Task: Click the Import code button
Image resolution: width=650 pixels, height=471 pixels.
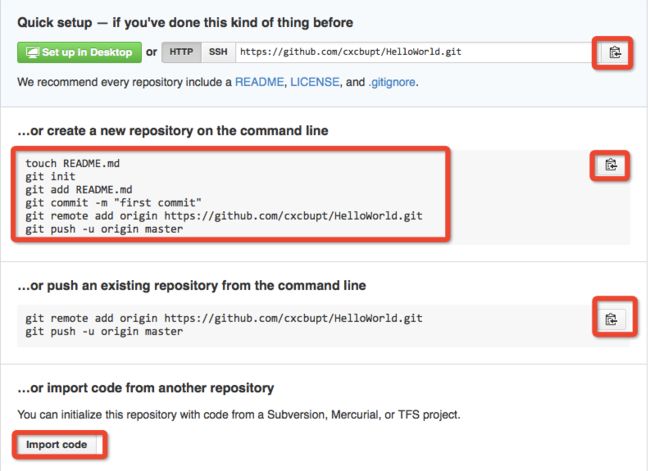Action: click(57, 444)
